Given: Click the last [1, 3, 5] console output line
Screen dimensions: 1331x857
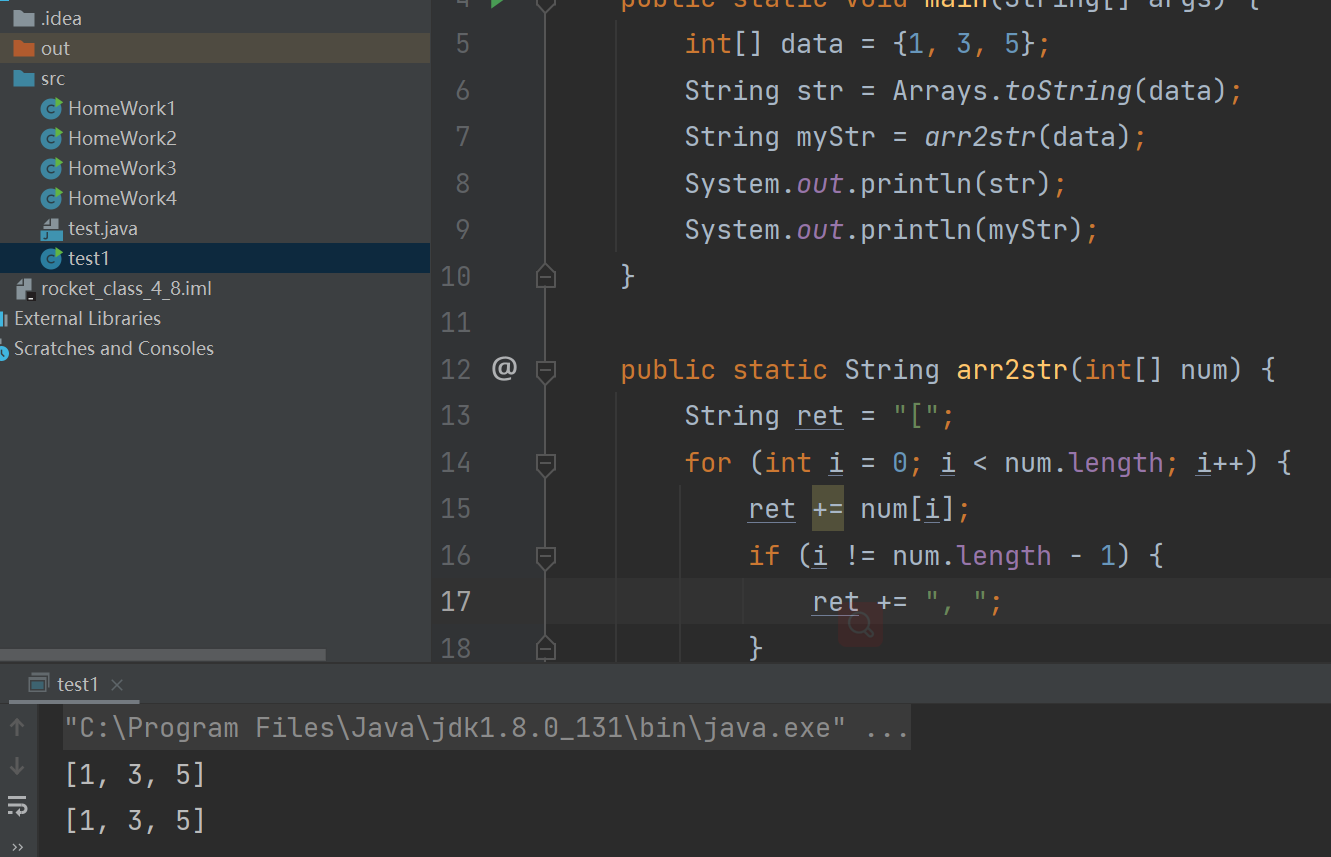Looking at the screenshot, I should [135, 821].
